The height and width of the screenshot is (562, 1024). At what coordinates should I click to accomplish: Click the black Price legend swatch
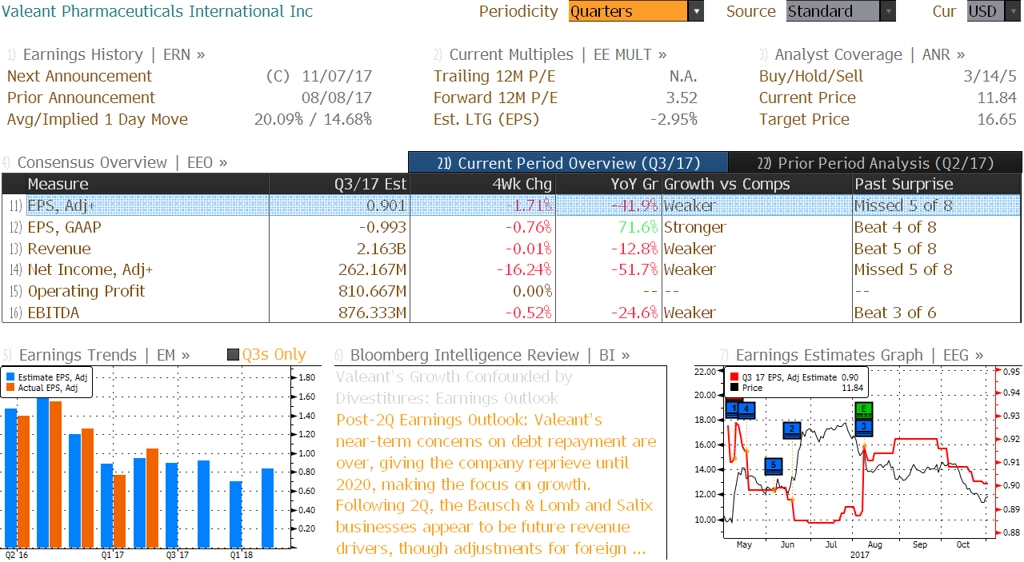point(734,387)
